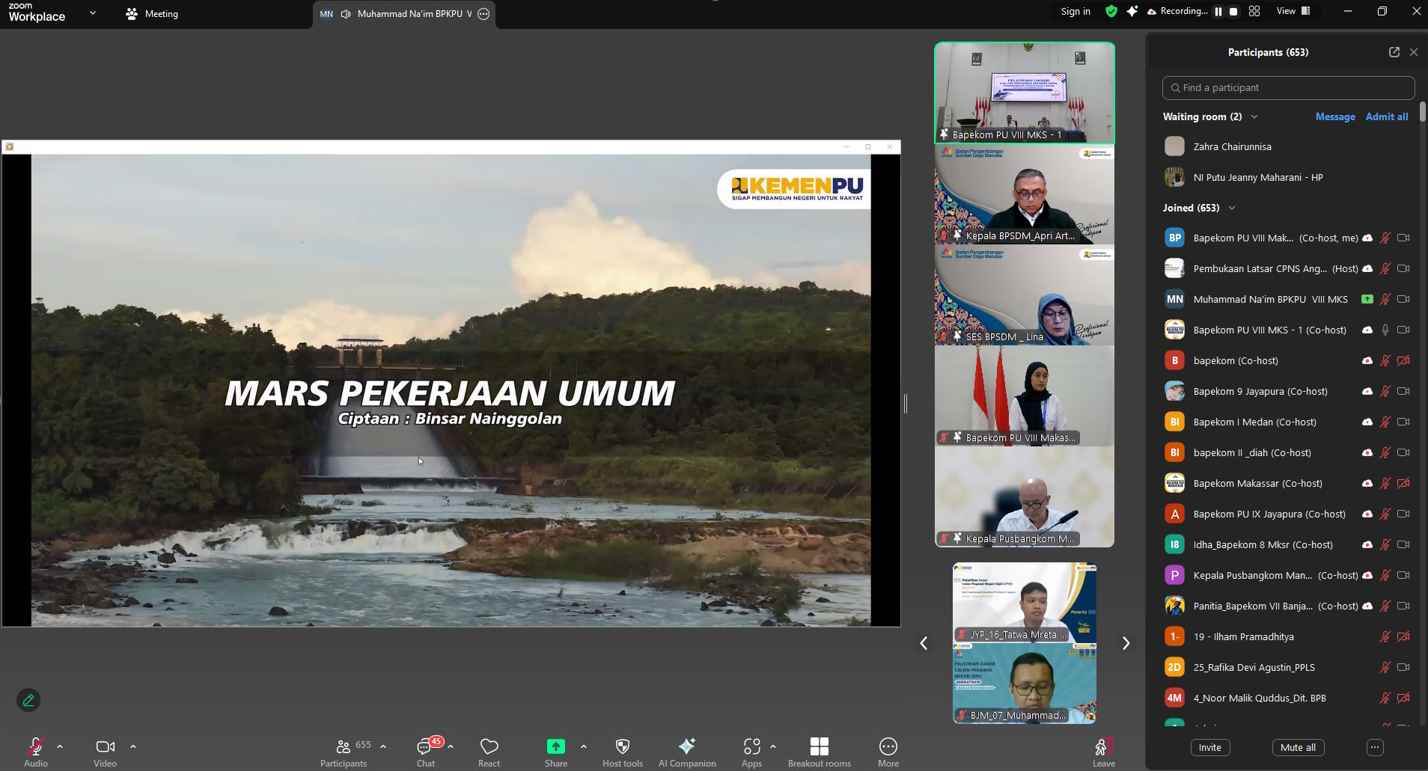Show previous page of video thumbnails
The image size is (1428, 771).
tap(924, 643)
